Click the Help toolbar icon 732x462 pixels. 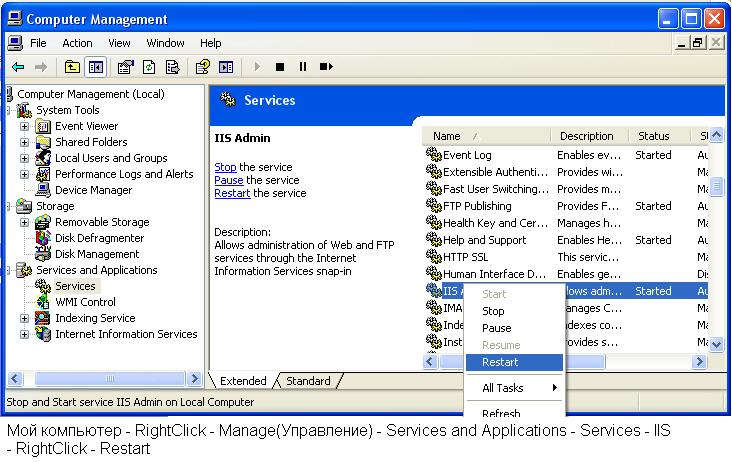202,67
